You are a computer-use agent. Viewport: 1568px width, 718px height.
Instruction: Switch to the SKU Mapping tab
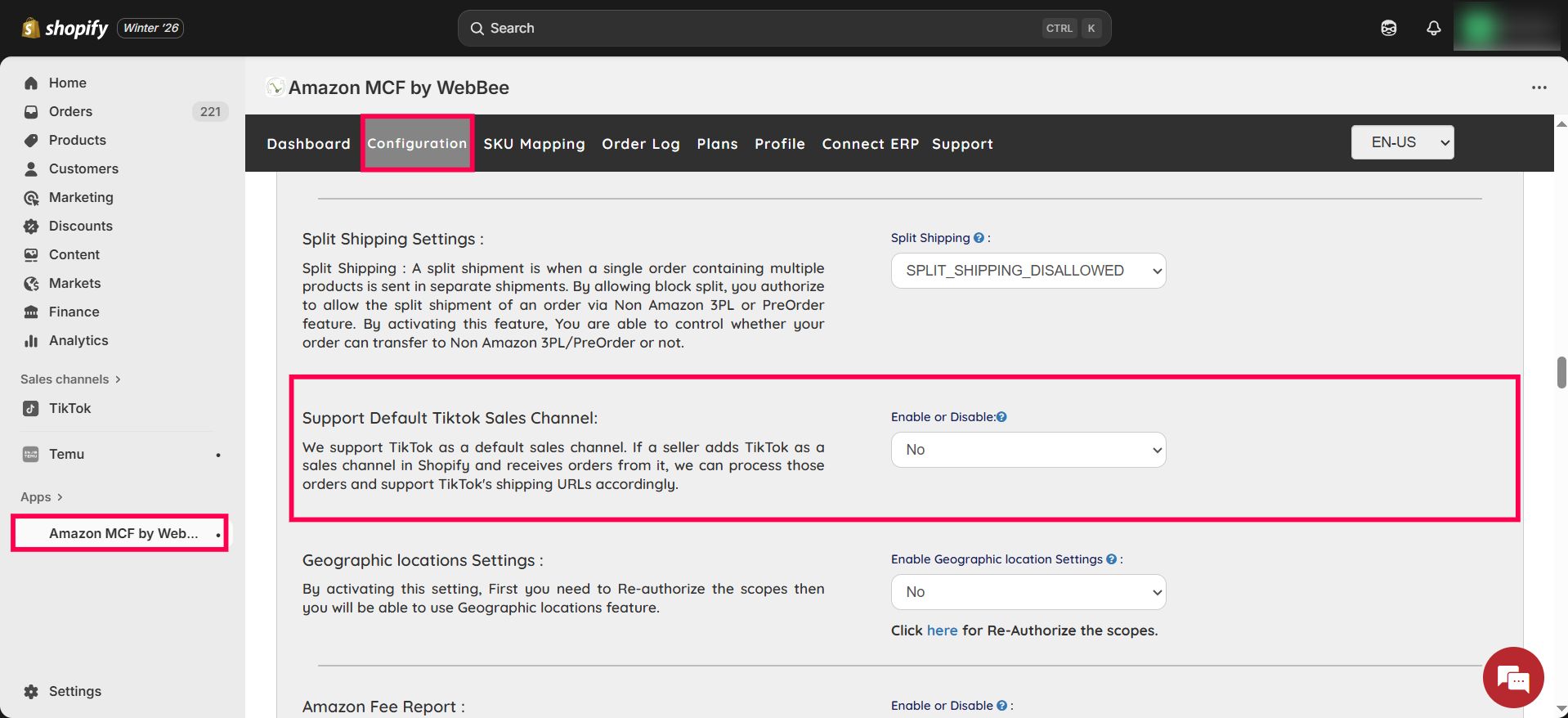click(x=534, y=144)
